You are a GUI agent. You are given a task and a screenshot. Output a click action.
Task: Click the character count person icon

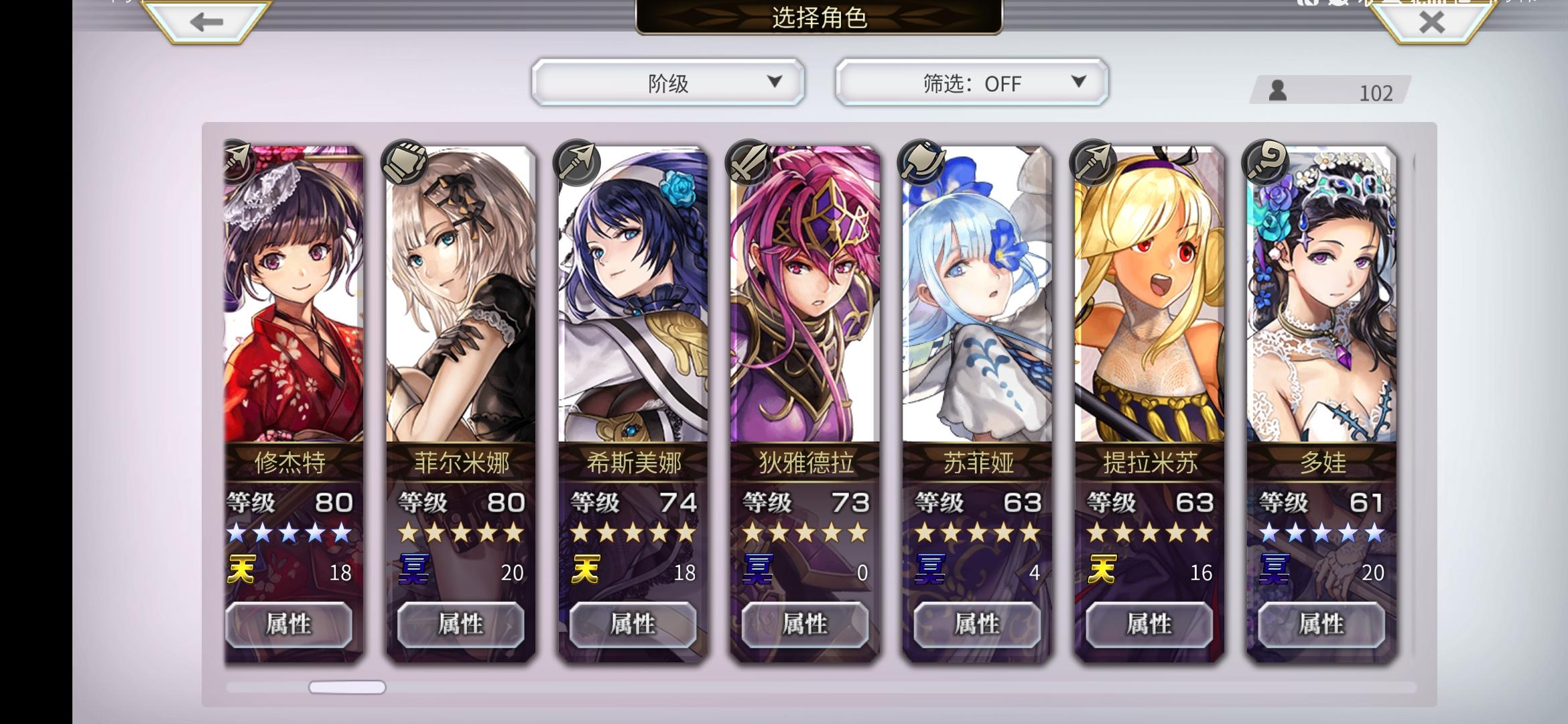pyautogui.click(x=1278, y=90)
